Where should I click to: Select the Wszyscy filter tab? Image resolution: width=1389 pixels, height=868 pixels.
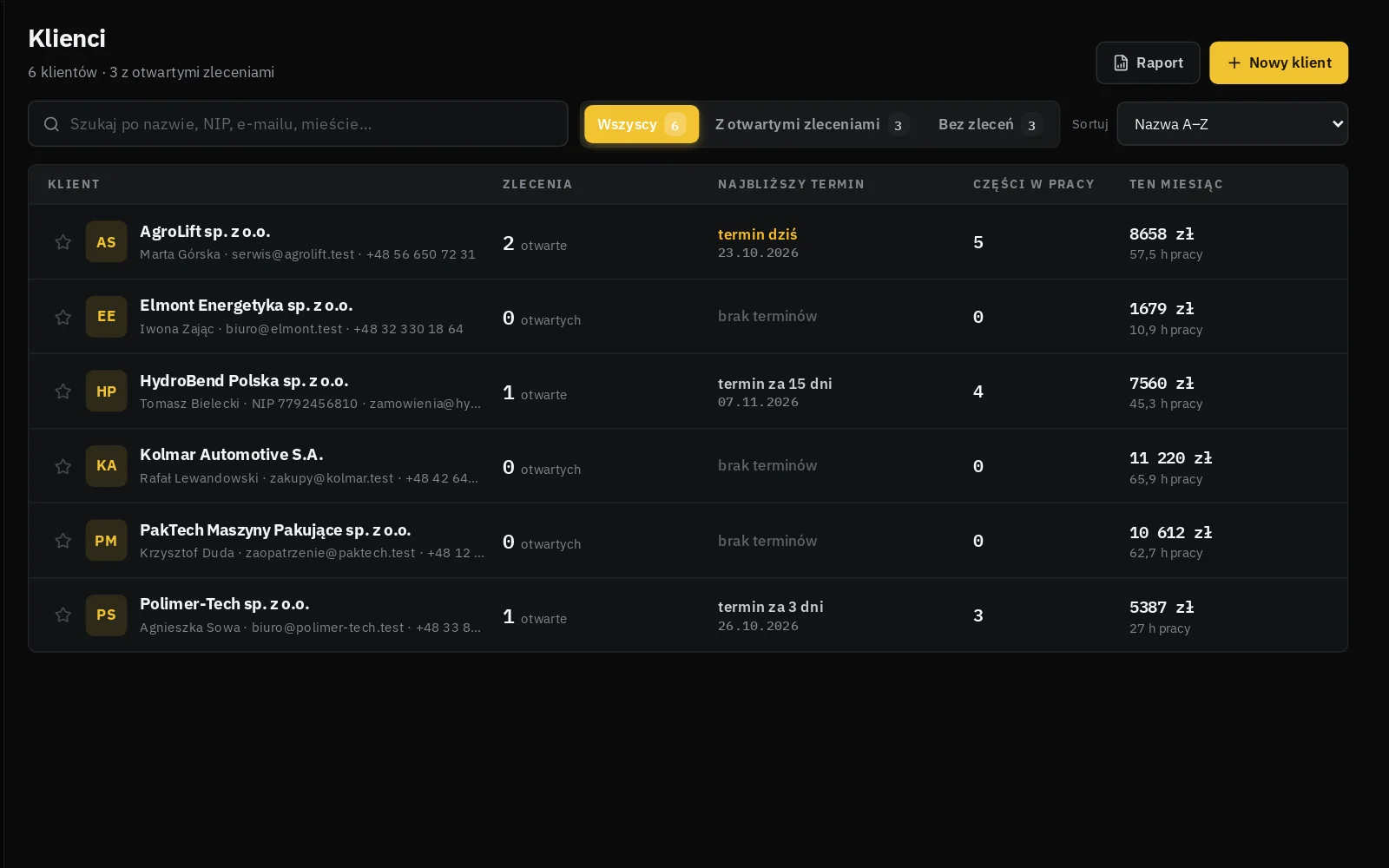(642, 124)
